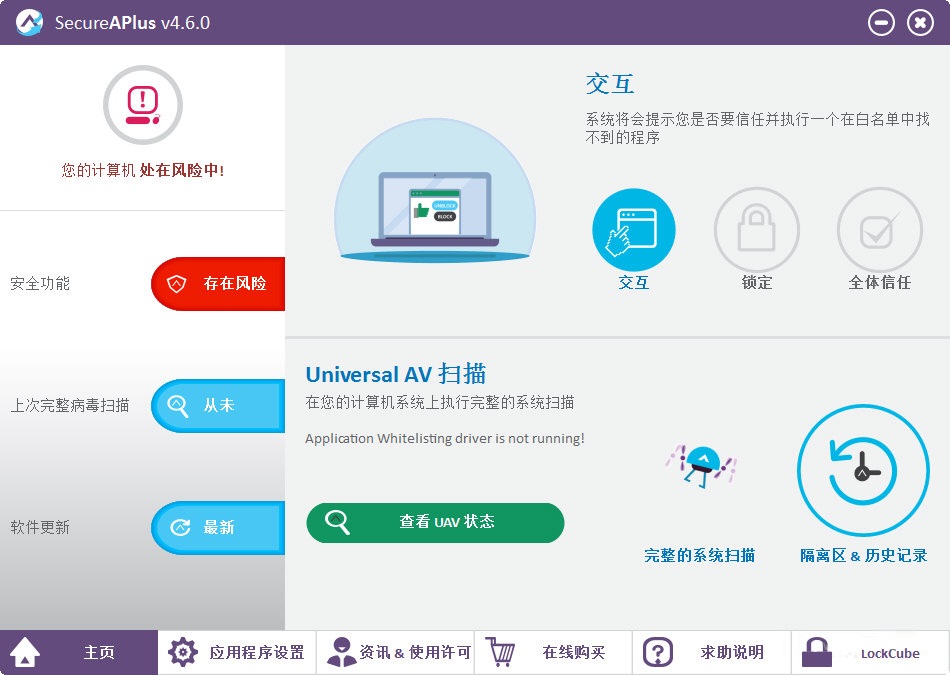Image resolution: width=950 pixels, height=675 pixels.
Task: Click the 查看 UAV 状态 button
Action: coord(434,522)
